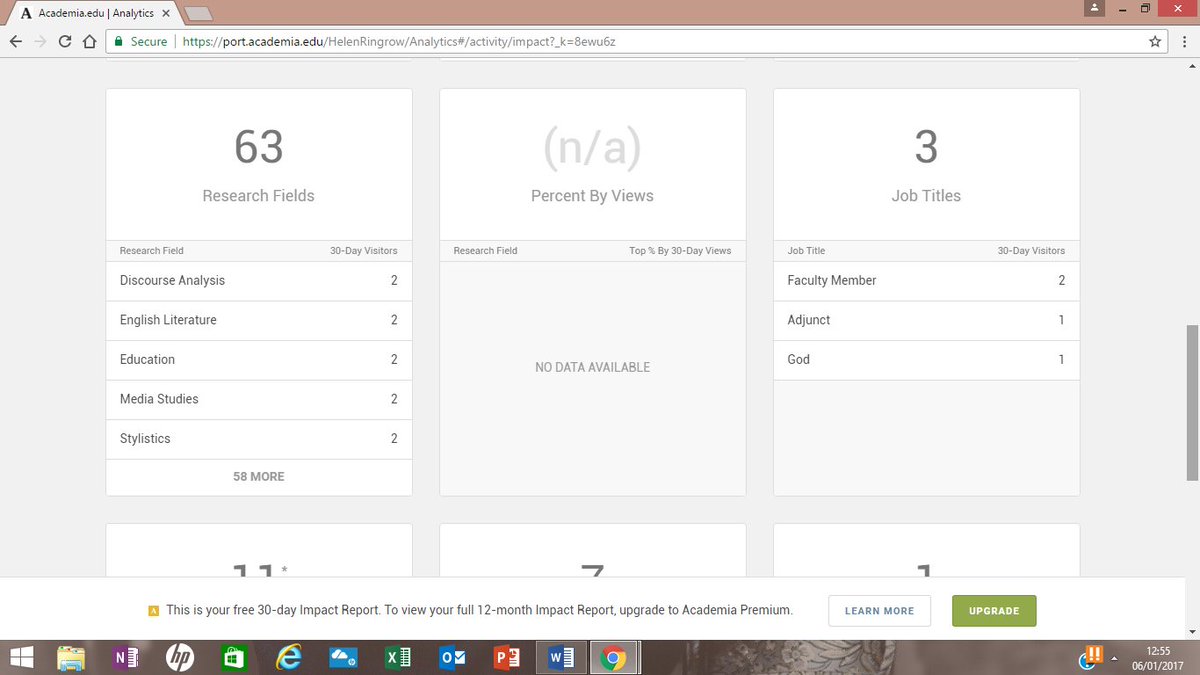The image size is (1200, 675).
Task: Open the Windows Start button
Action: [23, 657]
